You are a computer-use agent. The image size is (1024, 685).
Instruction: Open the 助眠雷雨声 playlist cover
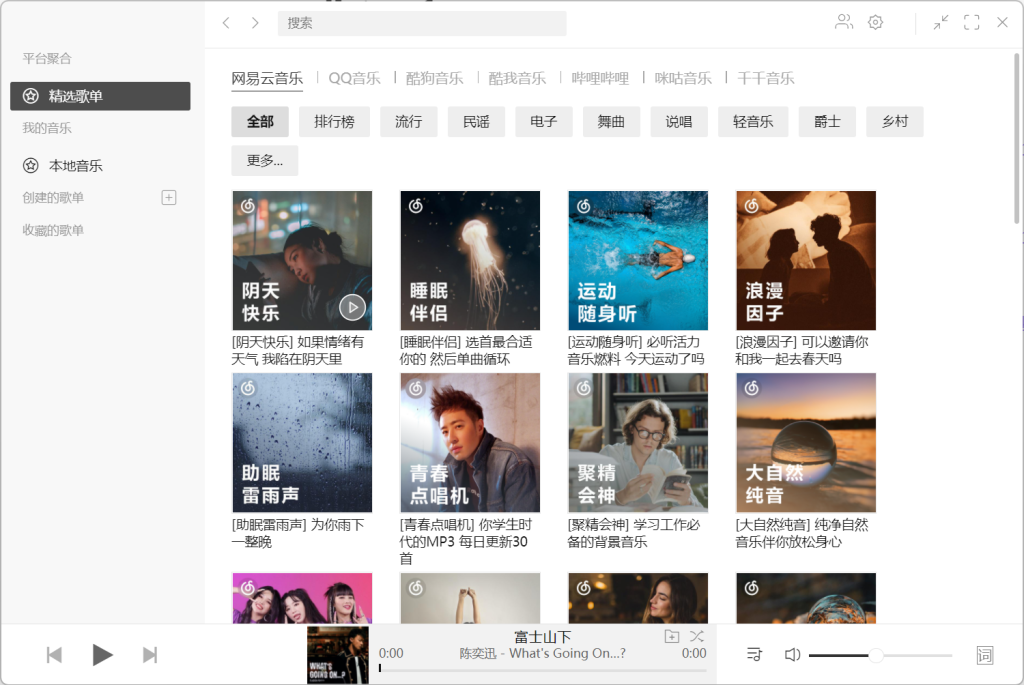pyautogui.click(x=302, y=443)
